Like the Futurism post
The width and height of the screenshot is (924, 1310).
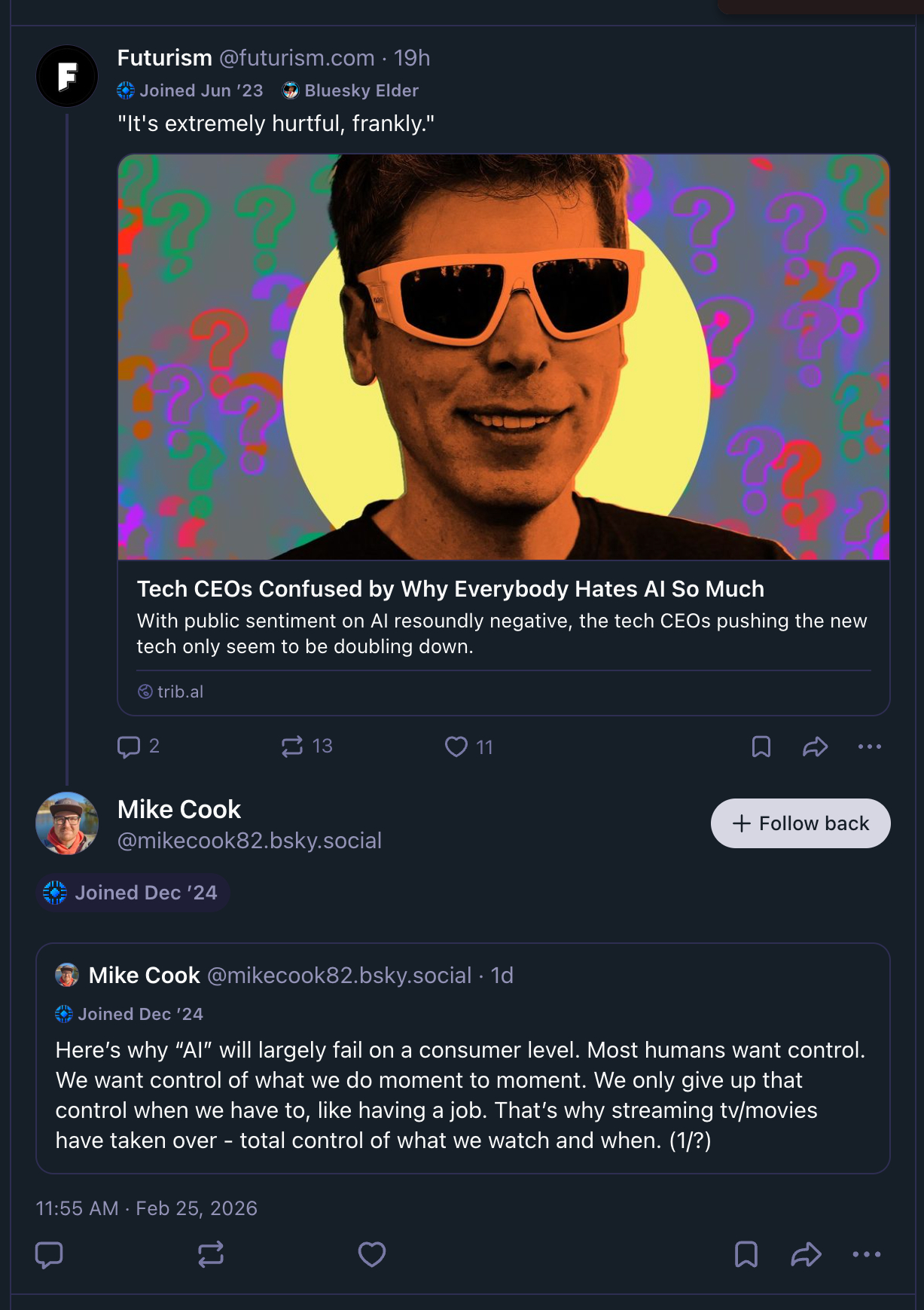point(456,747)
